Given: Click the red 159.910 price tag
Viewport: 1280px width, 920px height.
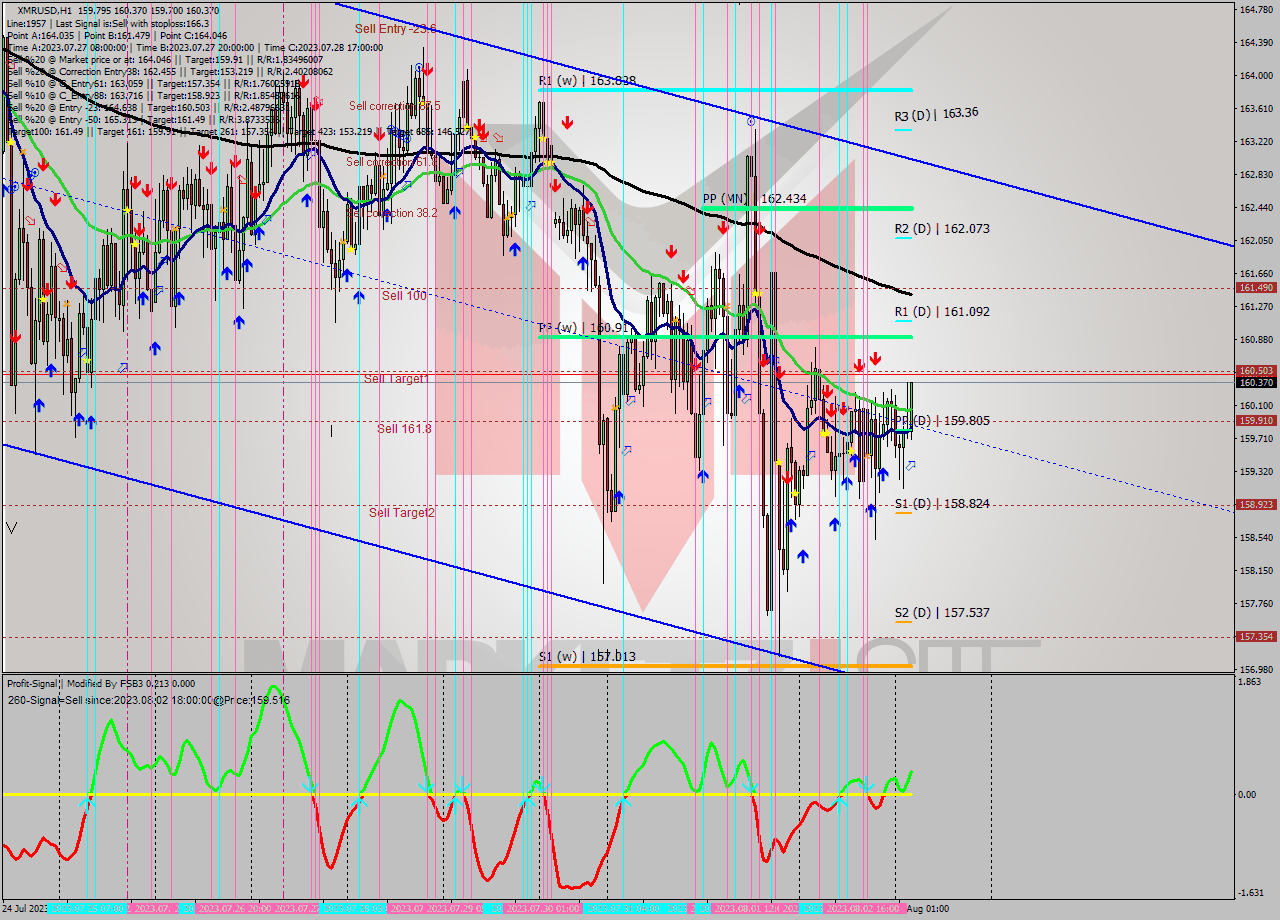Looking at the screenshot, I should click(1255, 421).
